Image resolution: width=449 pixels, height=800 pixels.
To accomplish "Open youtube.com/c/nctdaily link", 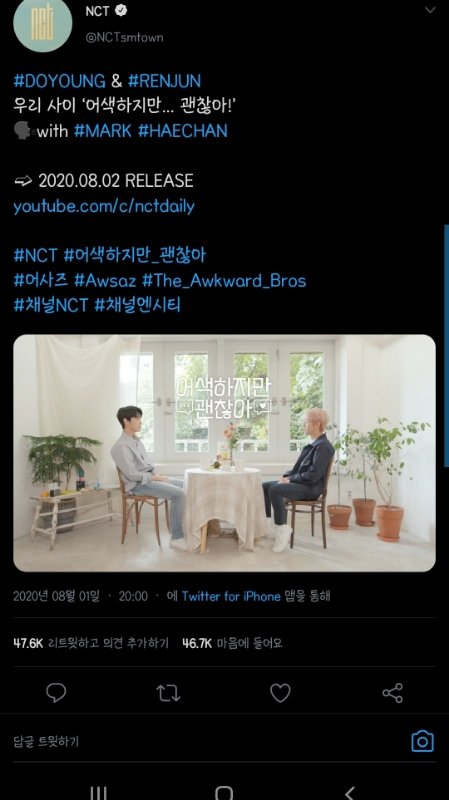I will click(104, 207).
